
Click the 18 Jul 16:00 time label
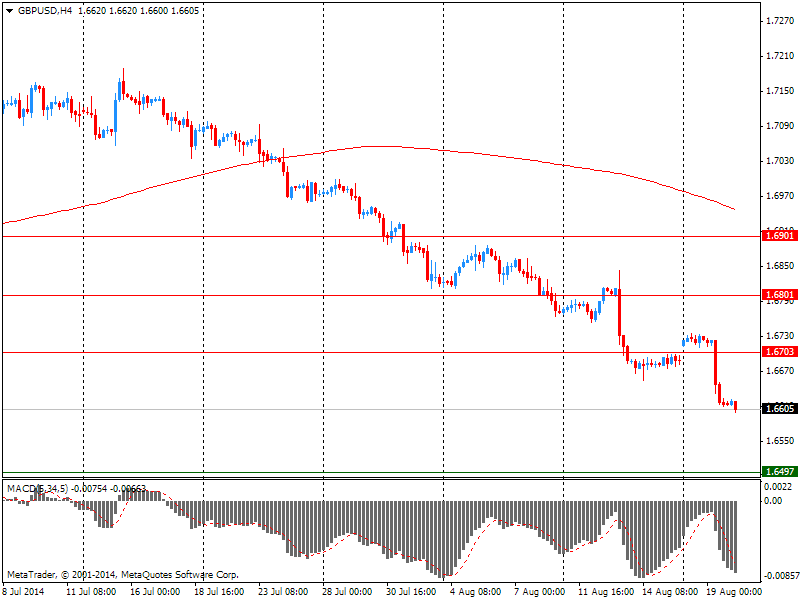click(219, 592)
